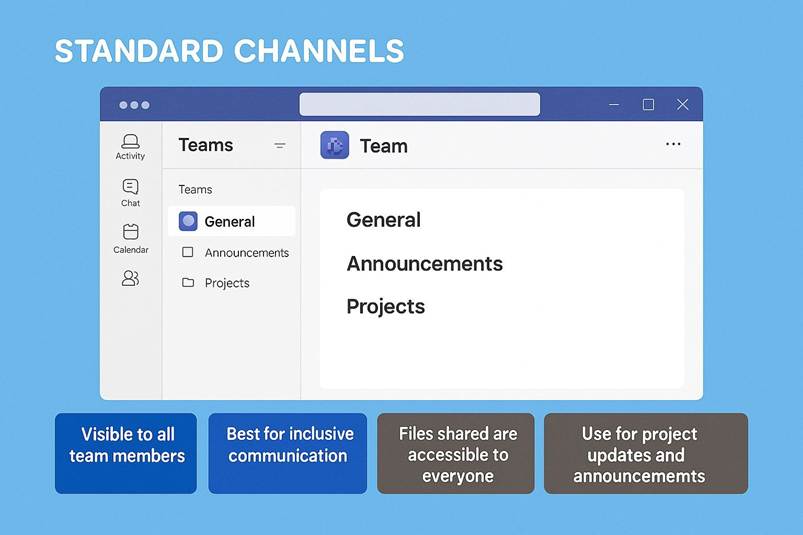This screenshot has height=535, width=803.
Task: Click the purple Team avatar icon
Action: pos(334,145)
